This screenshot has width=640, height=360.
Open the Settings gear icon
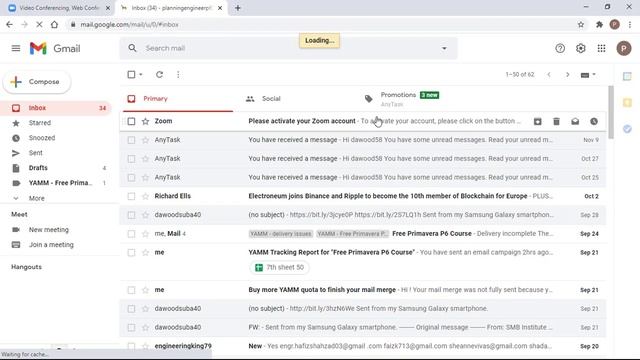[x=580, y=49]
